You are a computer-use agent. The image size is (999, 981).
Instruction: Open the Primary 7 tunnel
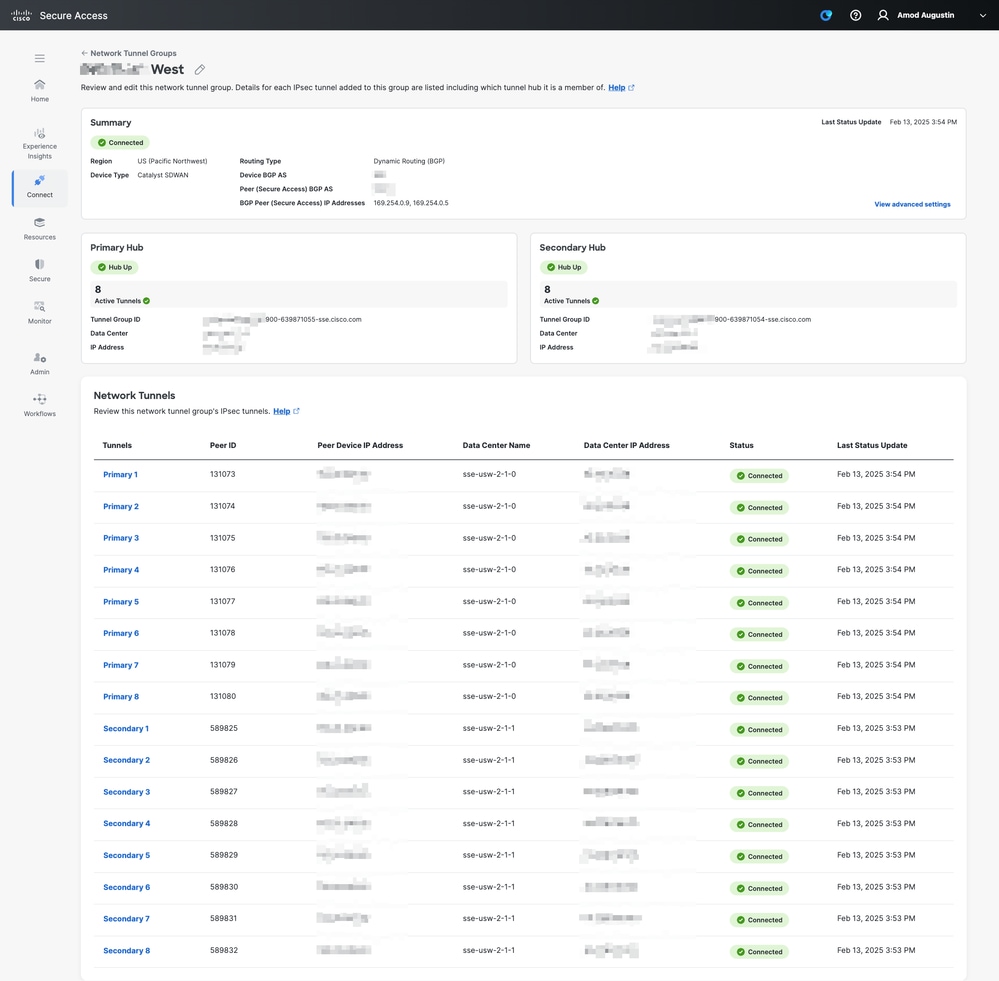pos(121,665)
